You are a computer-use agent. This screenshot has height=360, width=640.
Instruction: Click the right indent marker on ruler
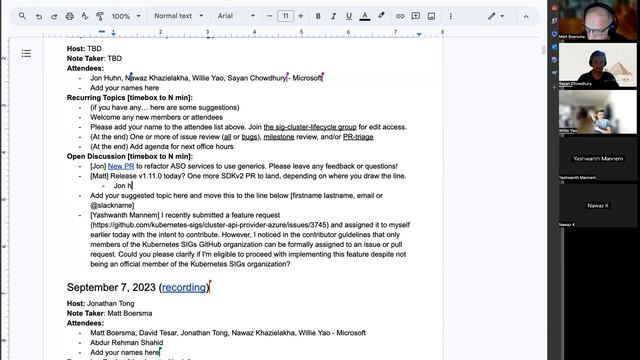point(419,35)
